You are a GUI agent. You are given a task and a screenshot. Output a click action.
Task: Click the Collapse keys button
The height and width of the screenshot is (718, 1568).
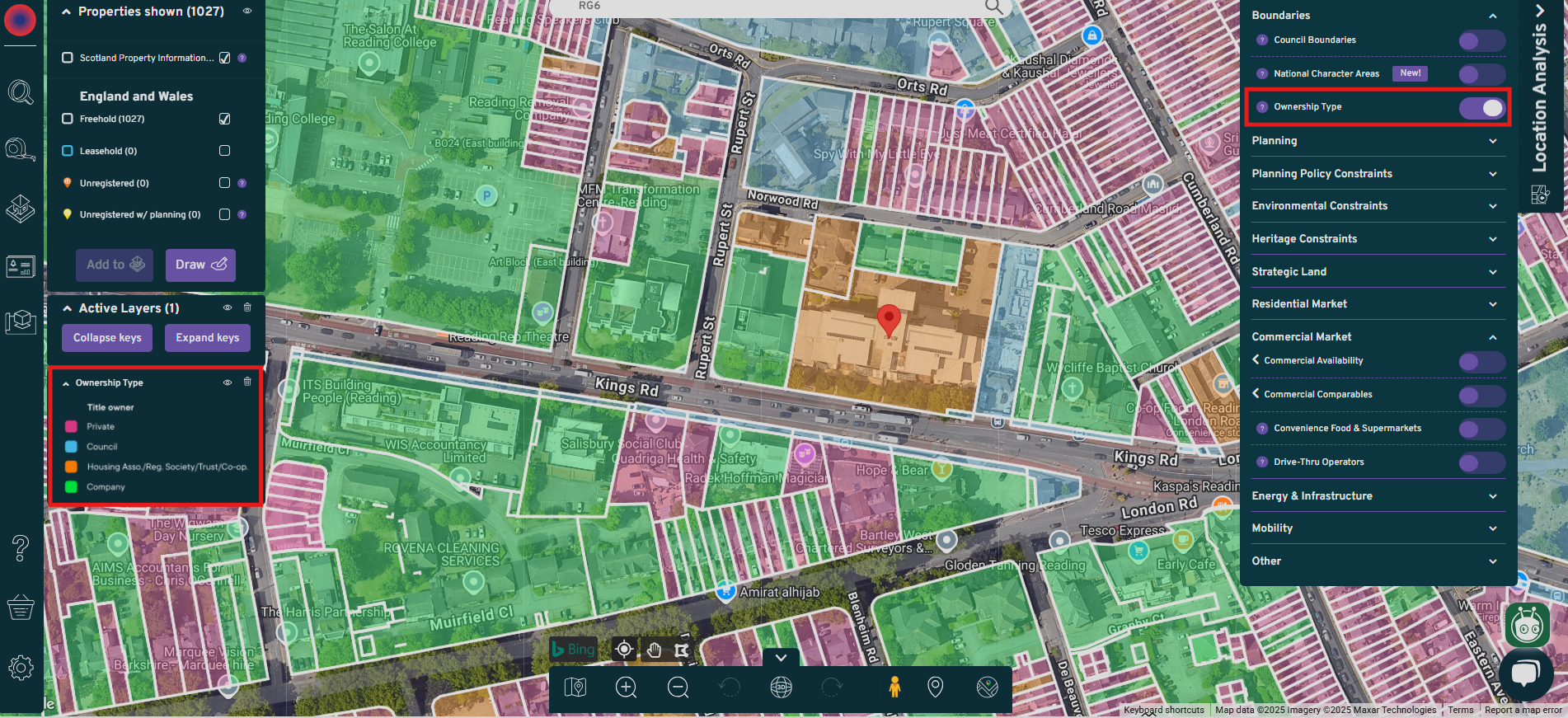[x=107, y=338]
